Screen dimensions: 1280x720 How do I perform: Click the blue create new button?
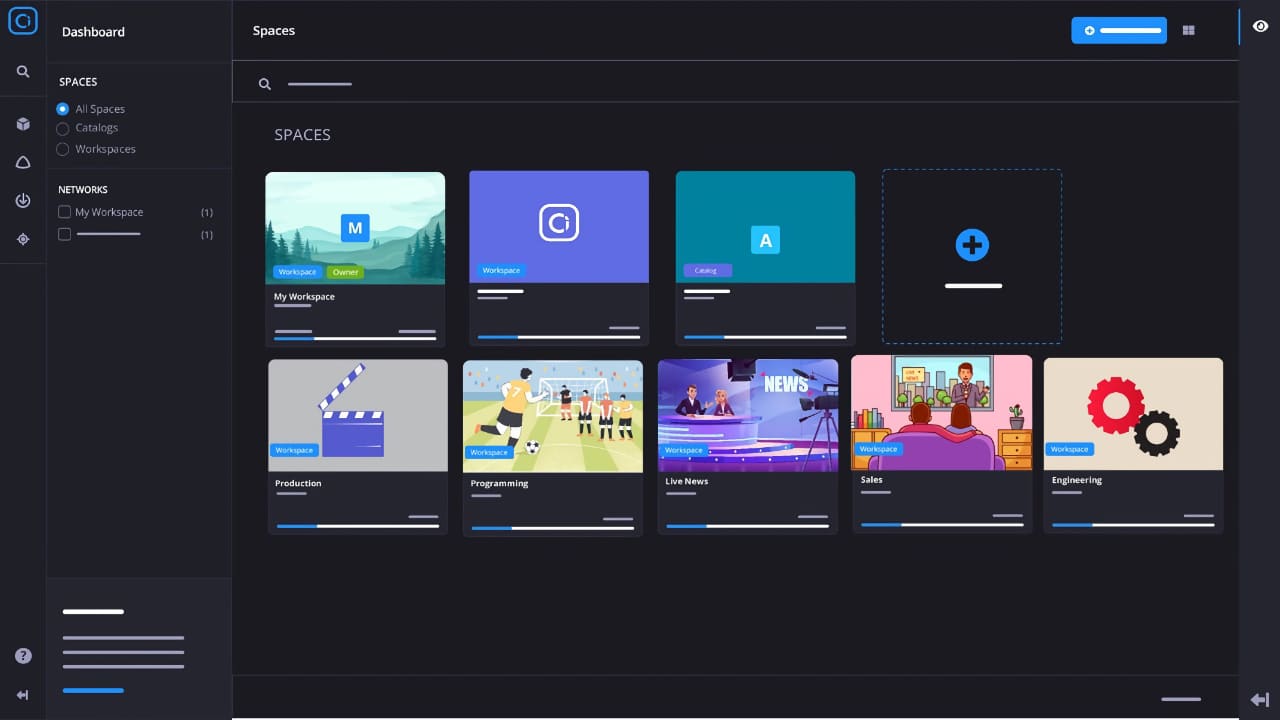click(1118, 30)
